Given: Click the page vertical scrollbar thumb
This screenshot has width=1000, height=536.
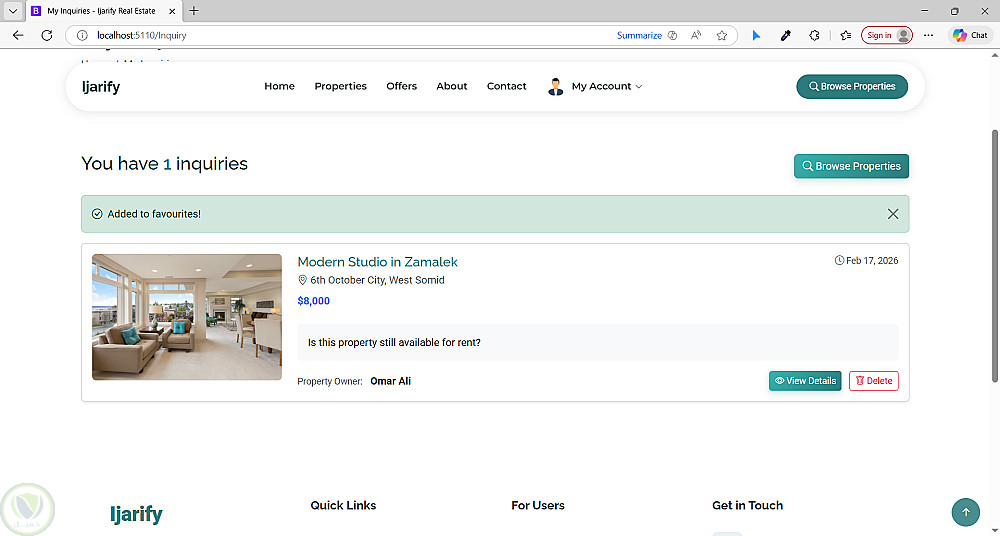Looking at the screenshot, I should [993, 255].
